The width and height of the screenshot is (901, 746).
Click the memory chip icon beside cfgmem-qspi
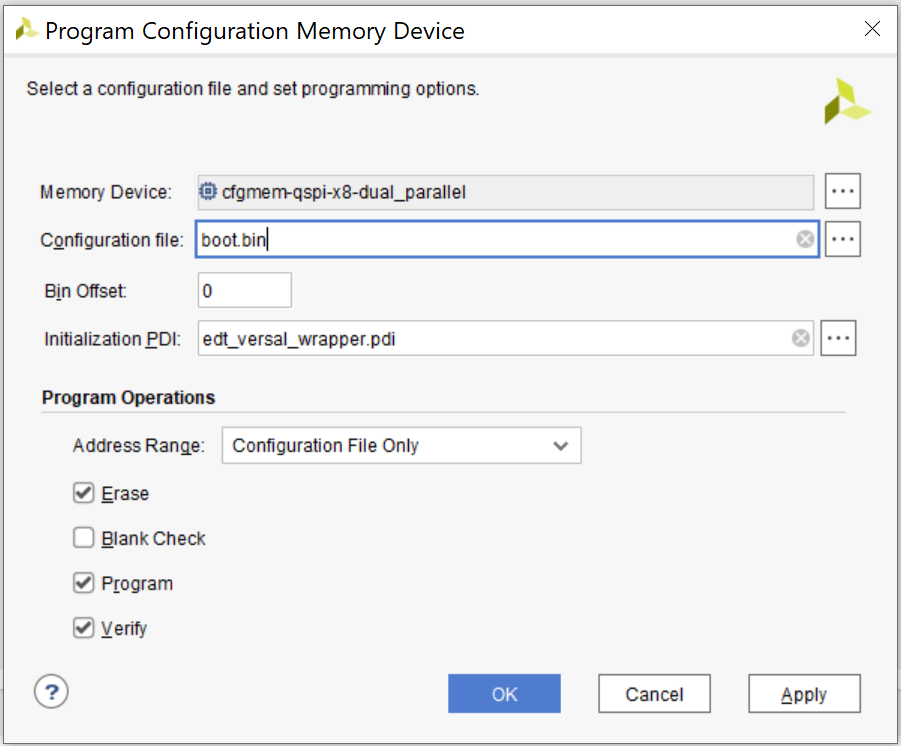click(208, 191)
